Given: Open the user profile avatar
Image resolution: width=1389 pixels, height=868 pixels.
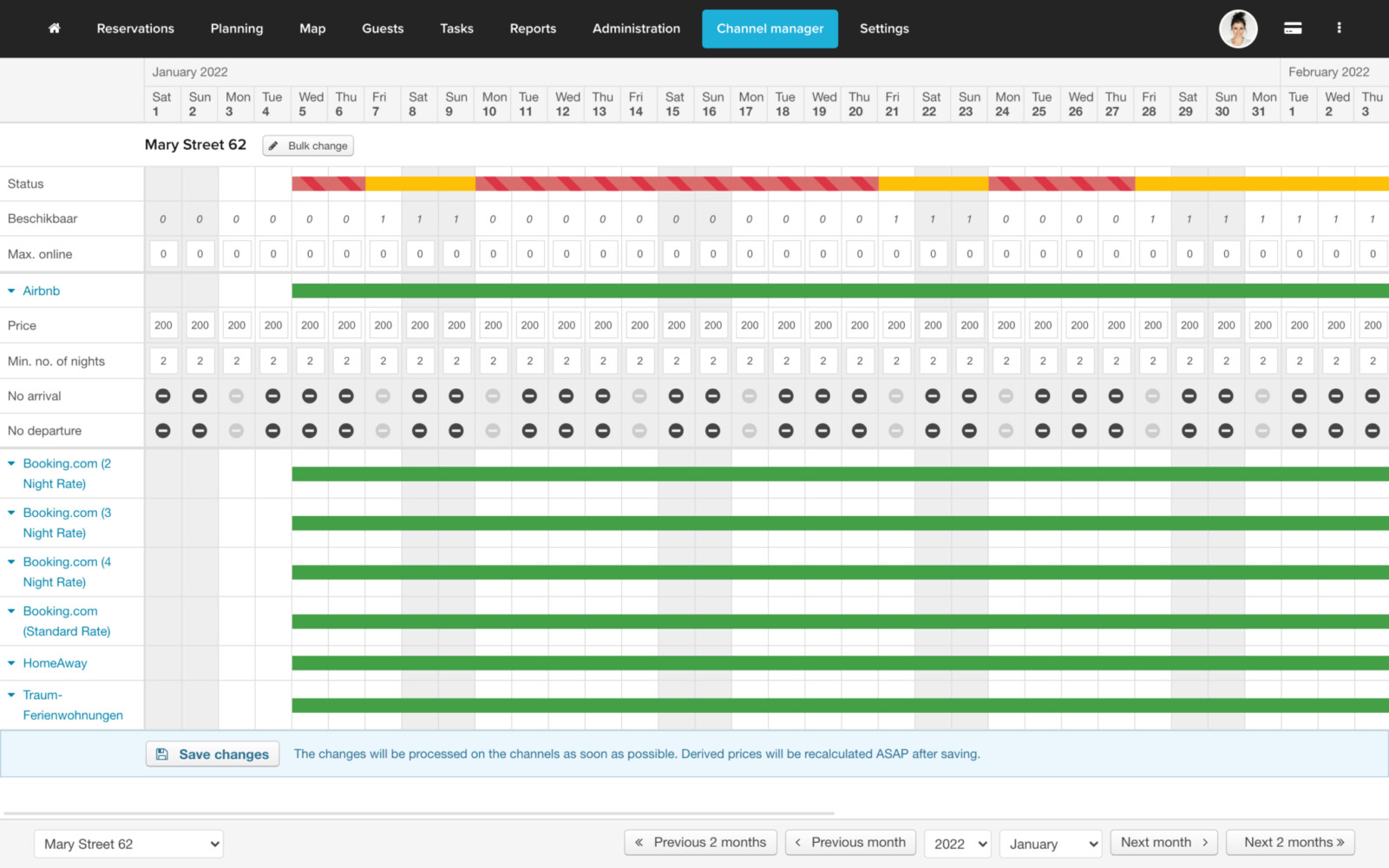Looking at the screenshot, I should click(x=1237, y=29).
